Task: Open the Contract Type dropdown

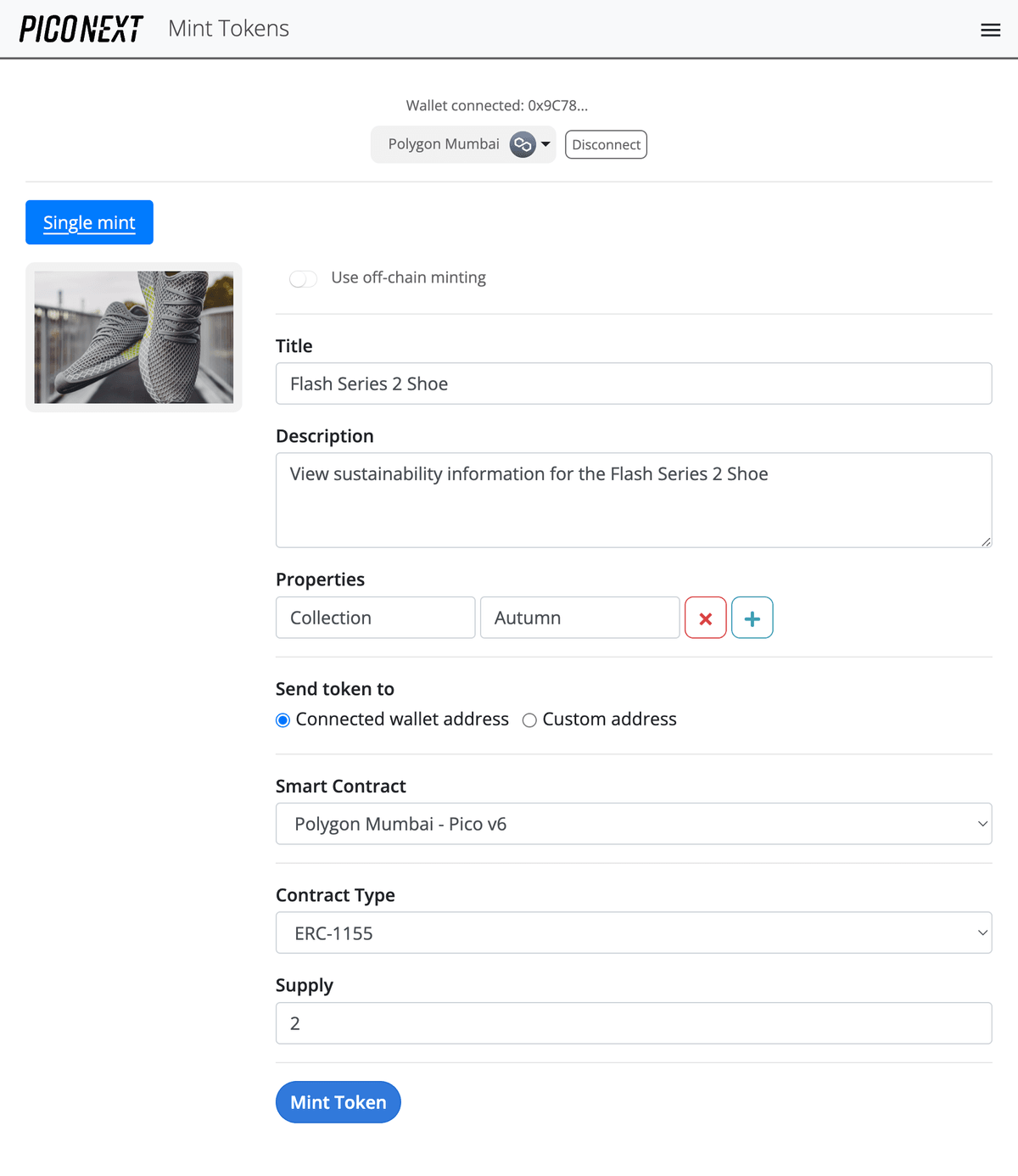Action: coord(634,932)
